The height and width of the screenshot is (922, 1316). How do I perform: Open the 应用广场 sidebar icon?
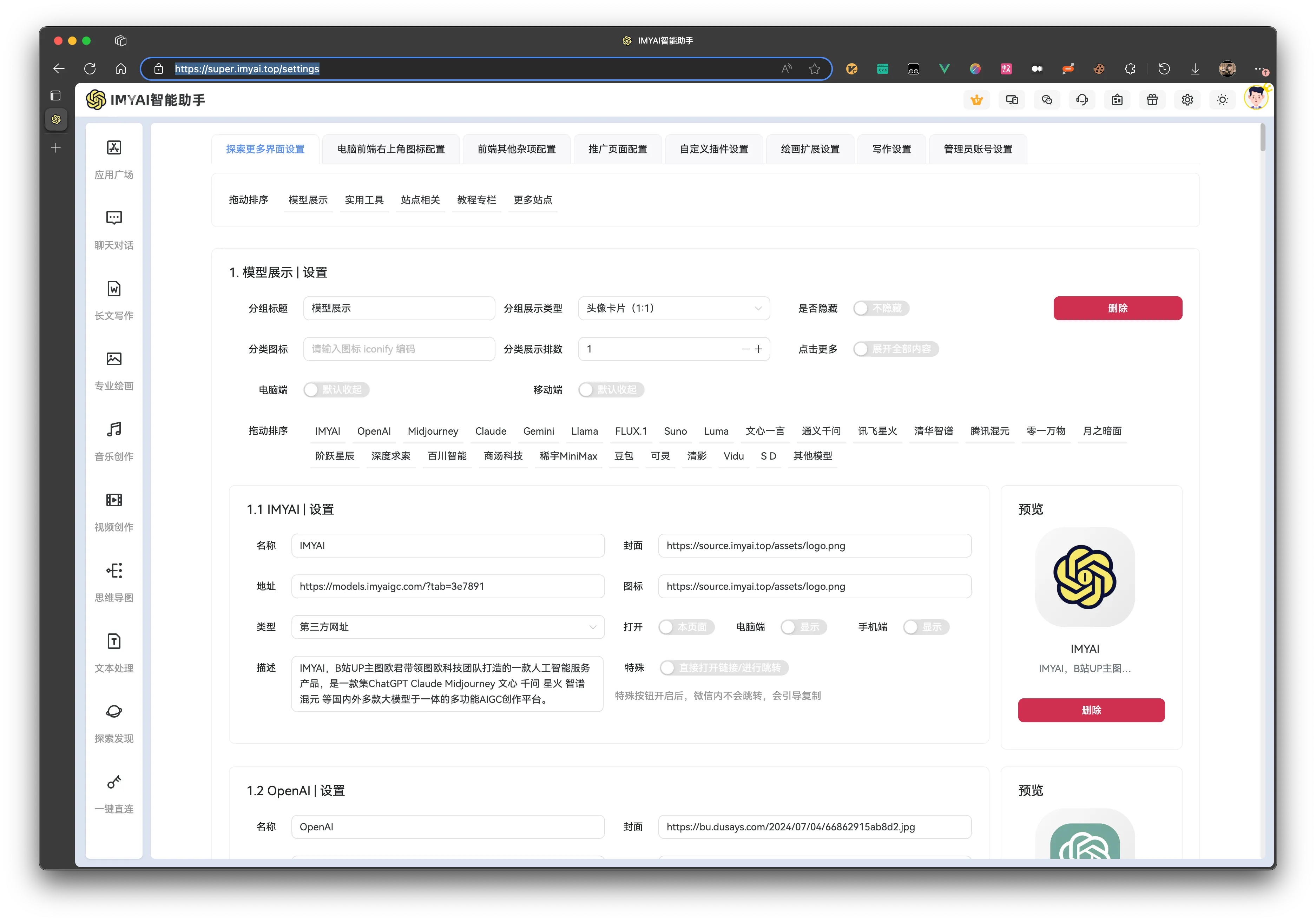coord(114,148)
